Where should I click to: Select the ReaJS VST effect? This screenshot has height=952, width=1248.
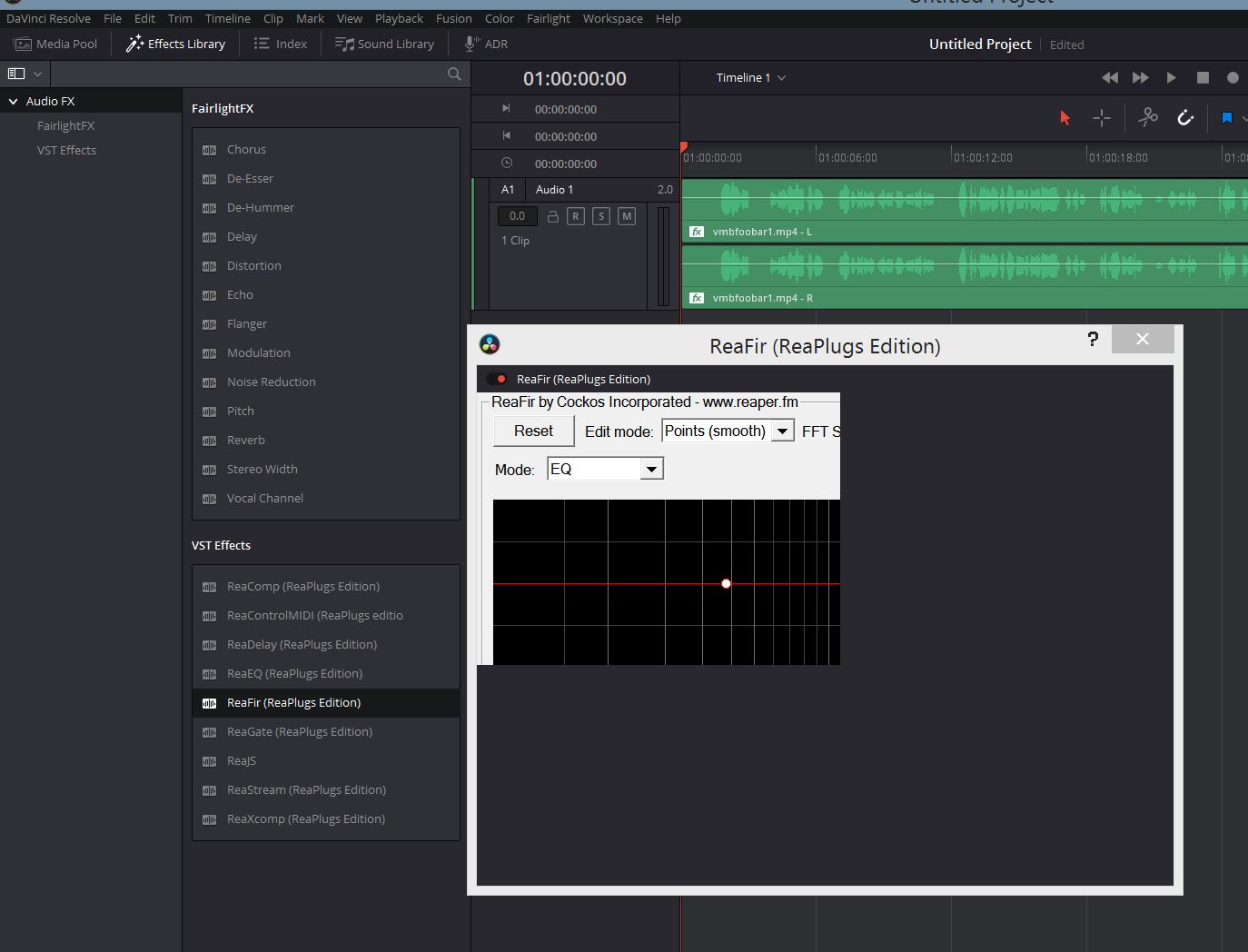click(325, 761)
